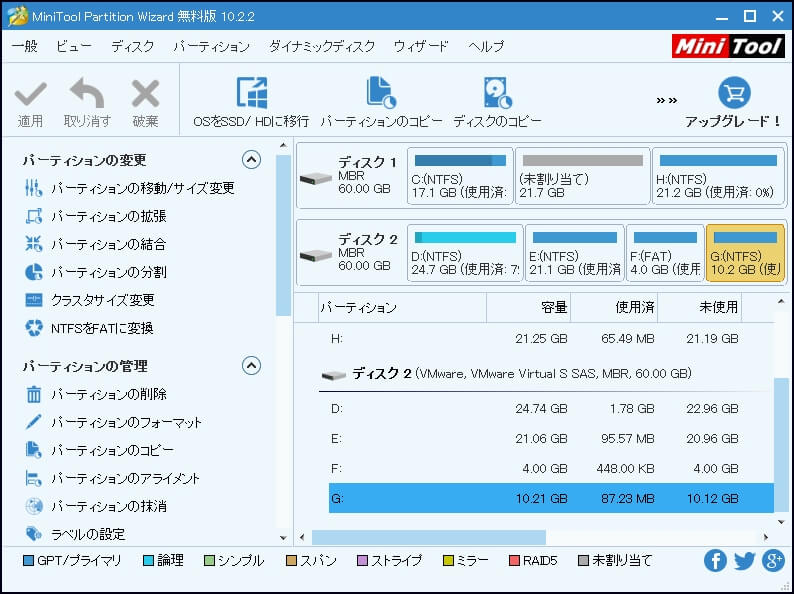794x594 pixels.
Task: Sort by the 容量 column header
Action: [528, 307]
